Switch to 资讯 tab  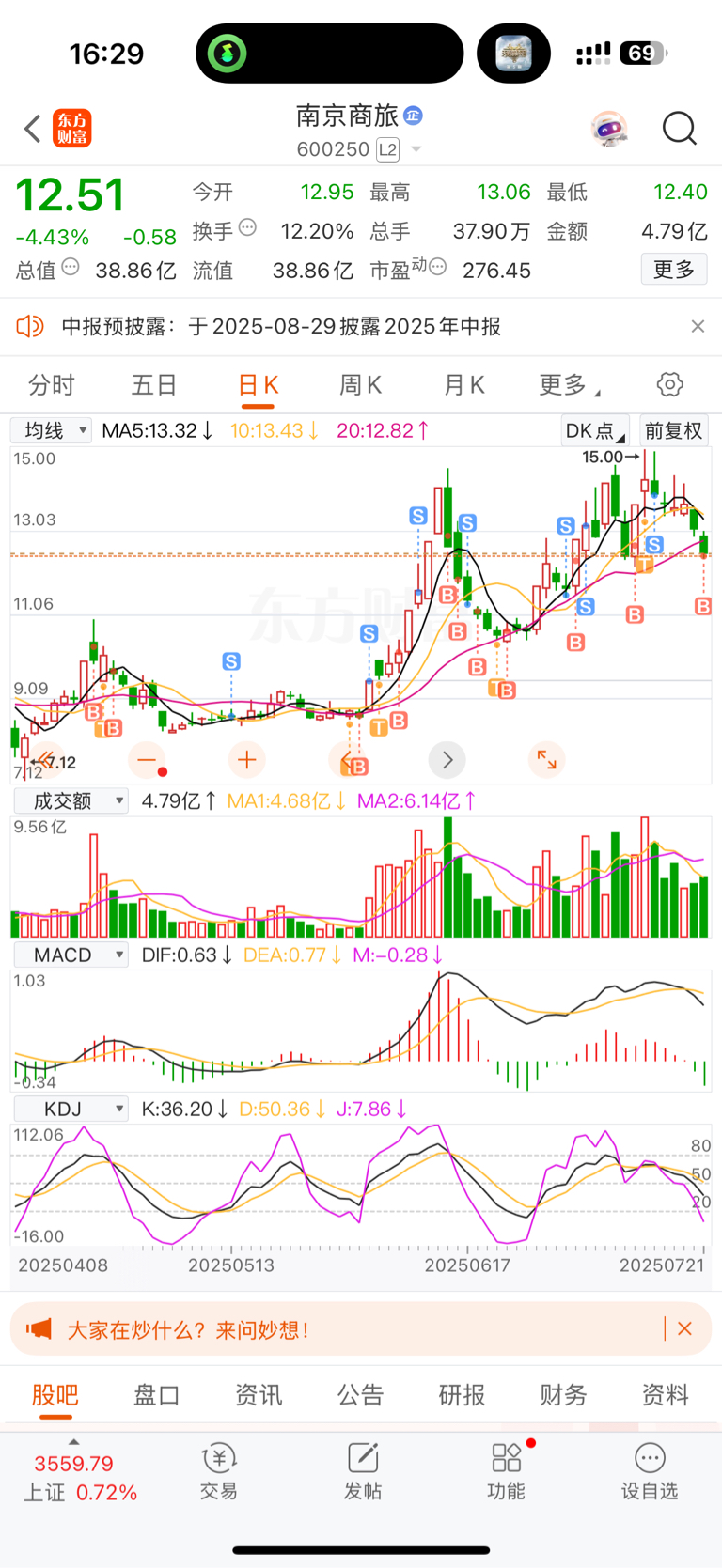[x=259, y=1395]
